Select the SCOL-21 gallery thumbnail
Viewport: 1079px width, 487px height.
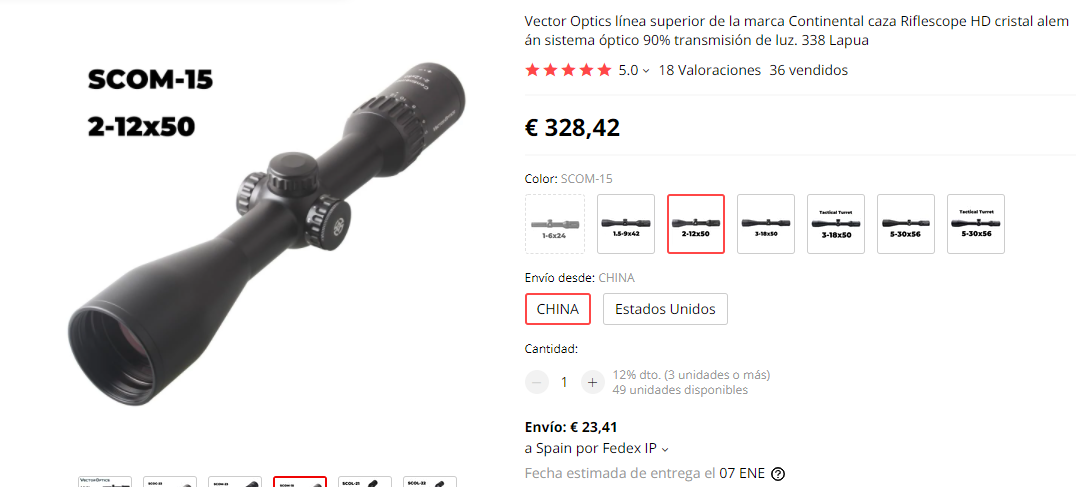pos(365,481)
